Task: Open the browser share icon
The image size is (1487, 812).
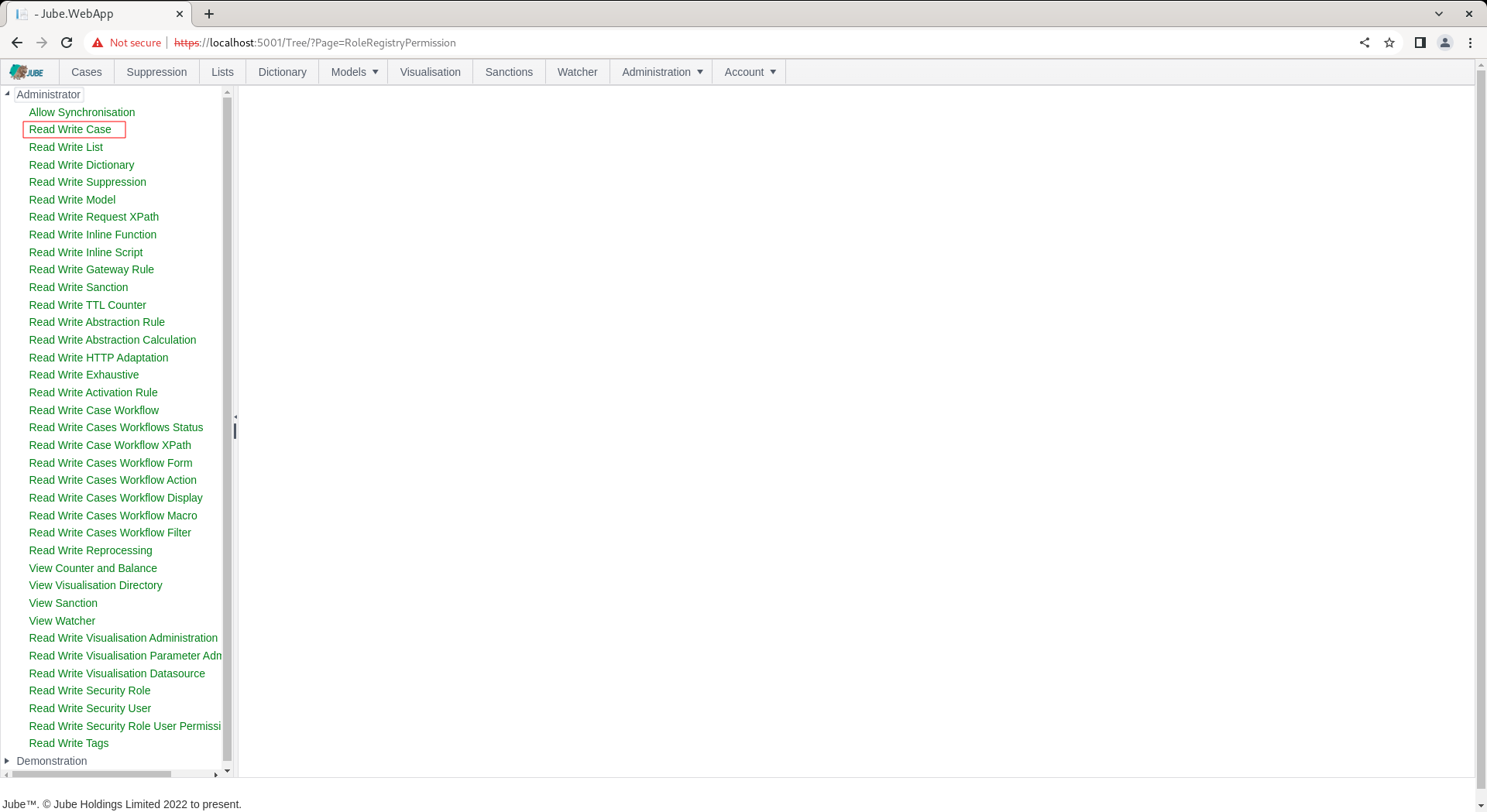Action: (x=1365, y=43)
